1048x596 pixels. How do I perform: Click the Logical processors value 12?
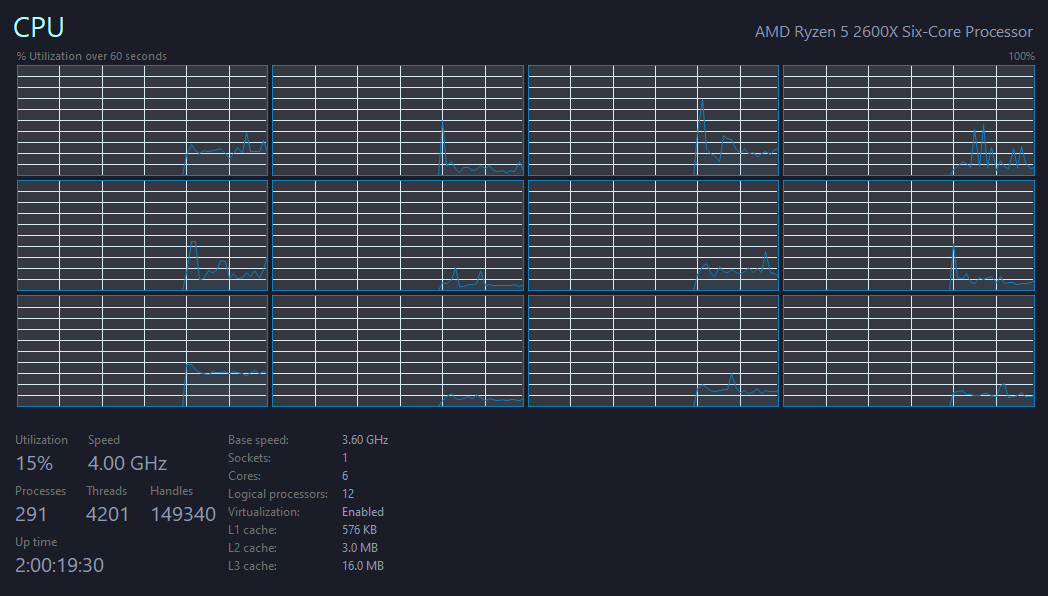[348, 494]
